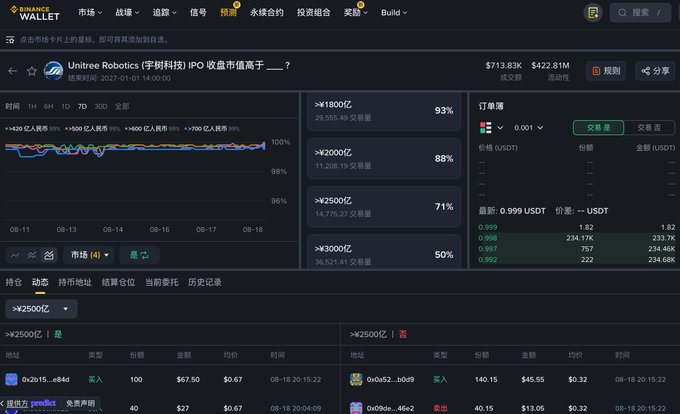This screenshot has width=680, height=414.
Task: Open 投资组合 in the nav
Action: (314, 13)
